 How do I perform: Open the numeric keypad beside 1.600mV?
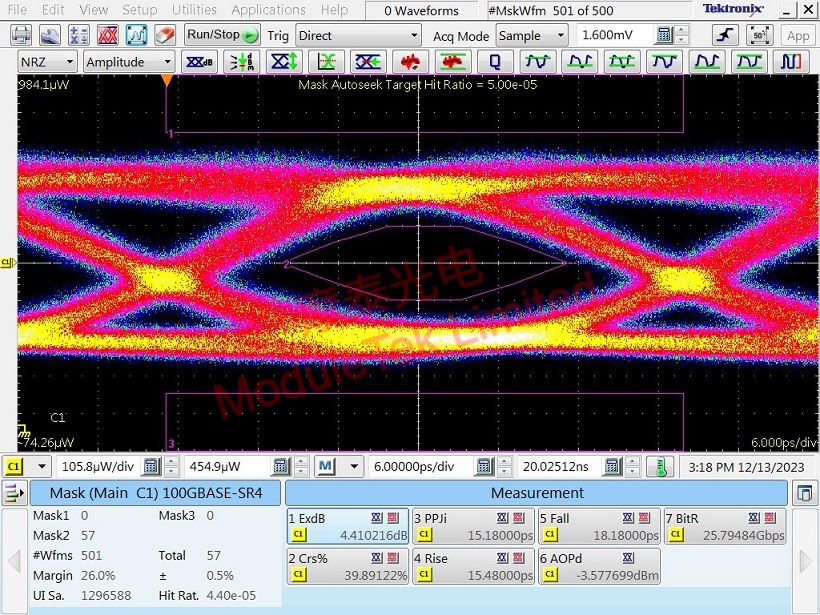point(661,33)
